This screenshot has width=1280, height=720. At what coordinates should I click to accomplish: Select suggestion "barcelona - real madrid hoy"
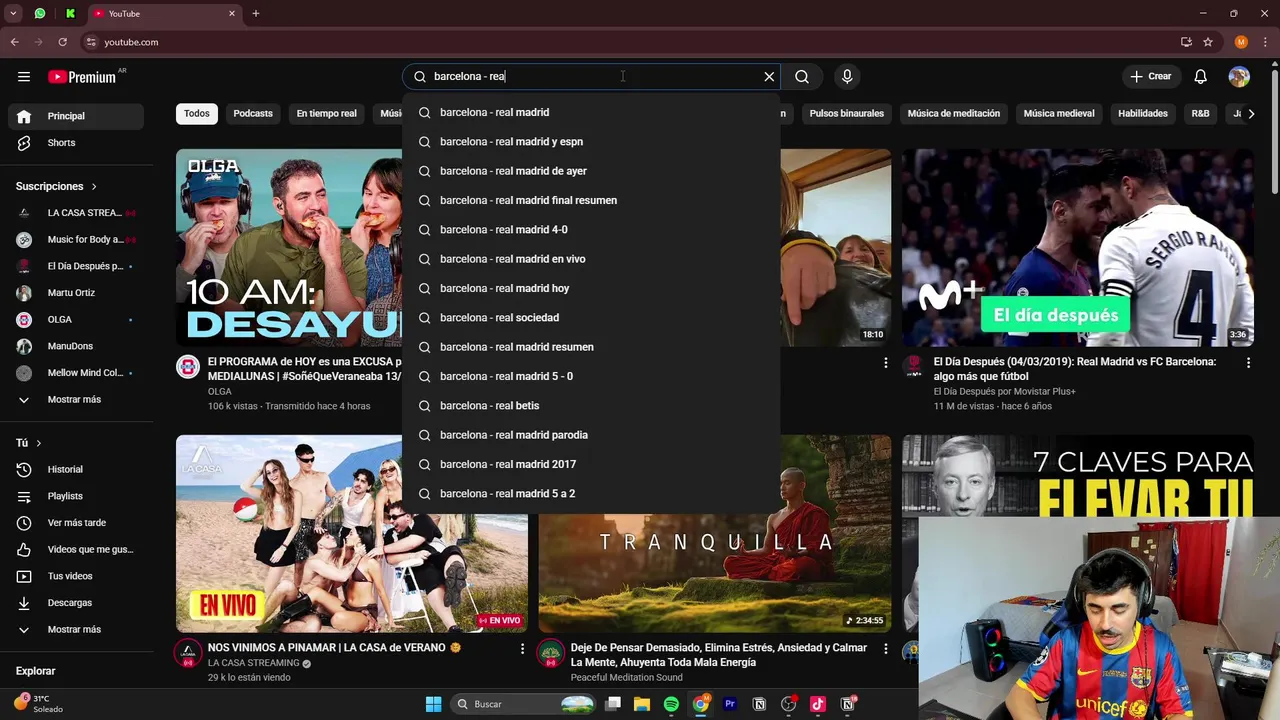tap(591, 288)
